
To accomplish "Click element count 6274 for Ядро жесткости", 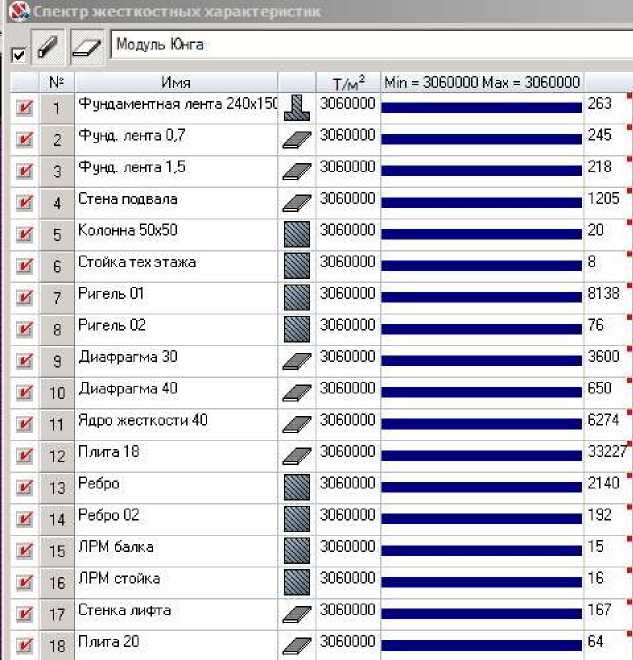I will [604, 420].
